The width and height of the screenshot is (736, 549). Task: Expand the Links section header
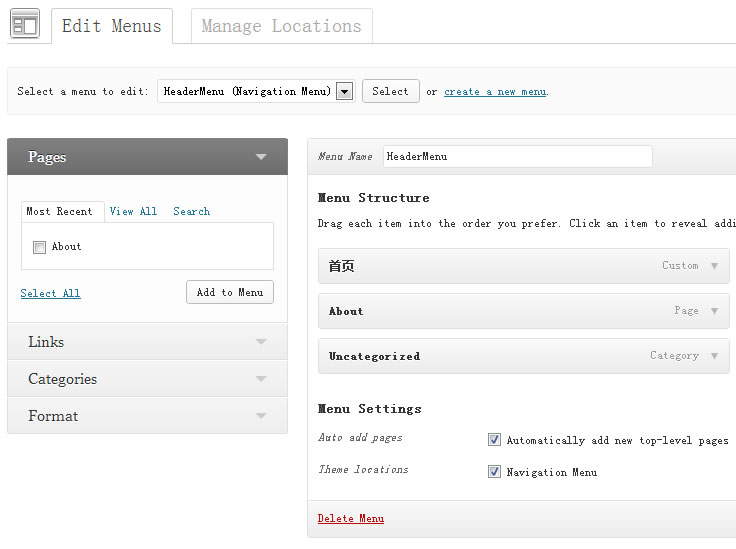(147, 342)
